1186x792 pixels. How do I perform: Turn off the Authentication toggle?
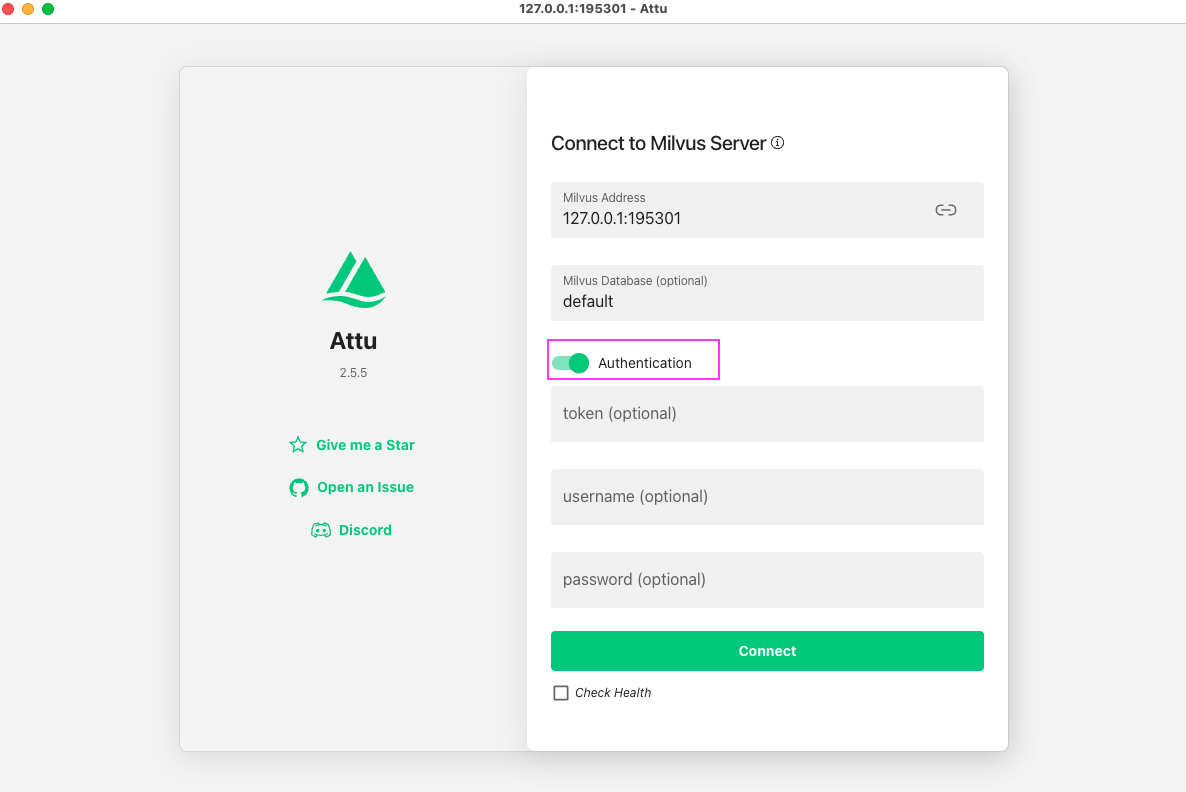(x=570, y=363)
